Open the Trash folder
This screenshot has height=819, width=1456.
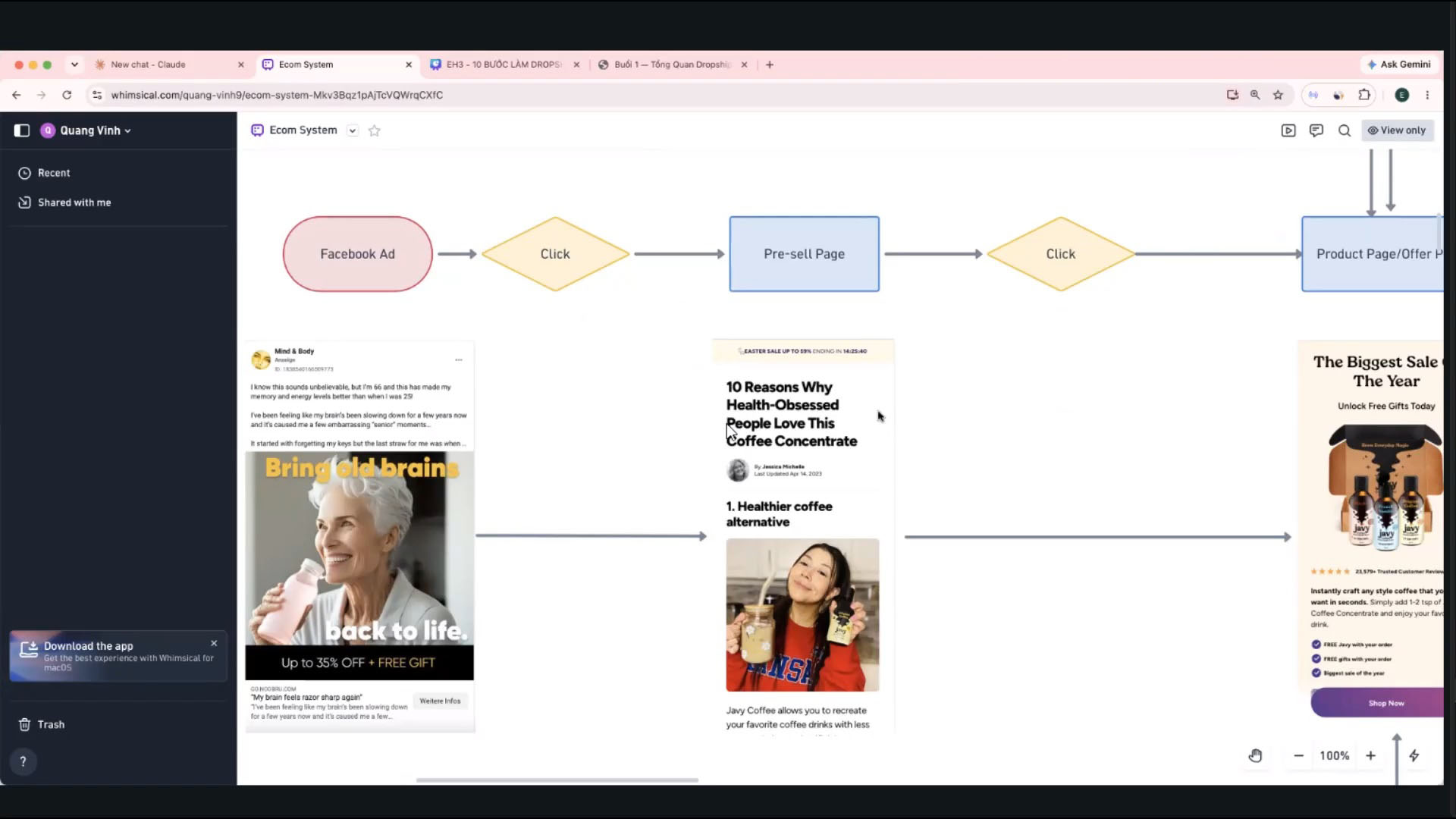click(42, 724)
